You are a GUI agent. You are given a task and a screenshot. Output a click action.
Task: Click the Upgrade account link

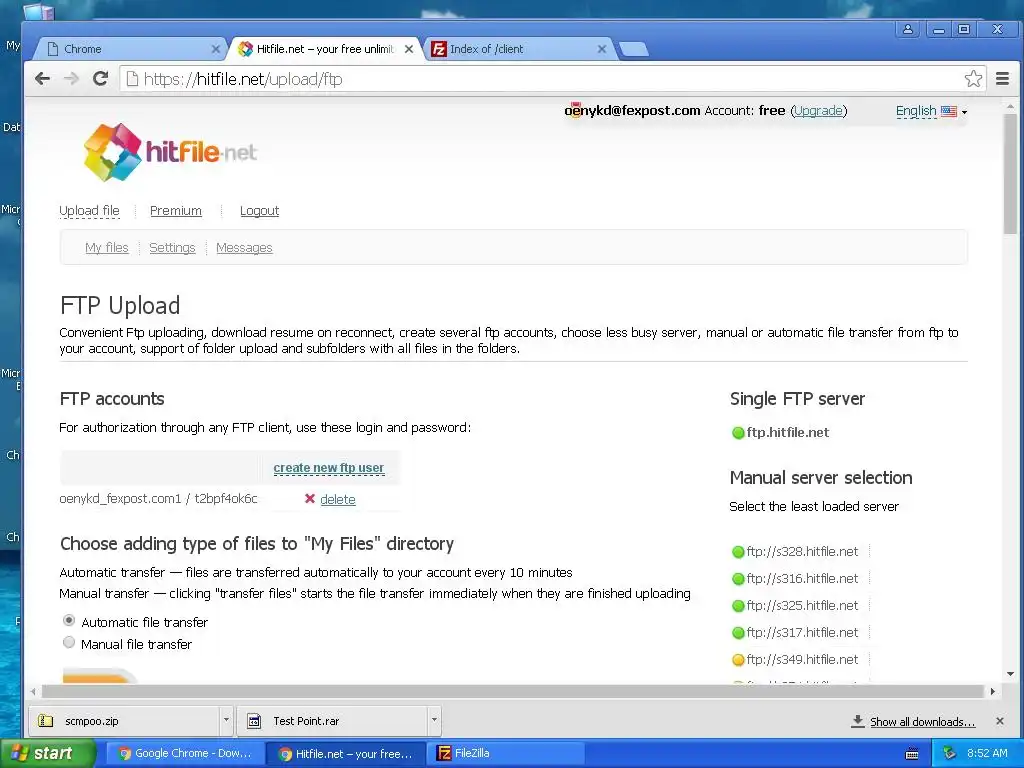click(819, 111)
